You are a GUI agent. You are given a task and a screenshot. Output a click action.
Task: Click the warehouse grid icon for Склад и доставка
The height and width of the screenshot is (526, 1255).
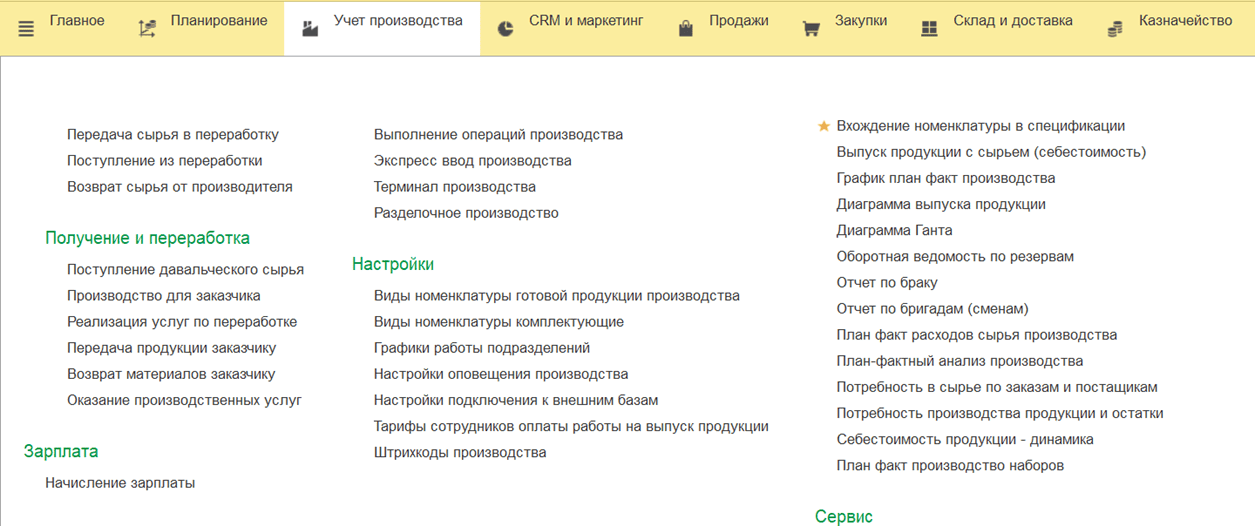930,29
